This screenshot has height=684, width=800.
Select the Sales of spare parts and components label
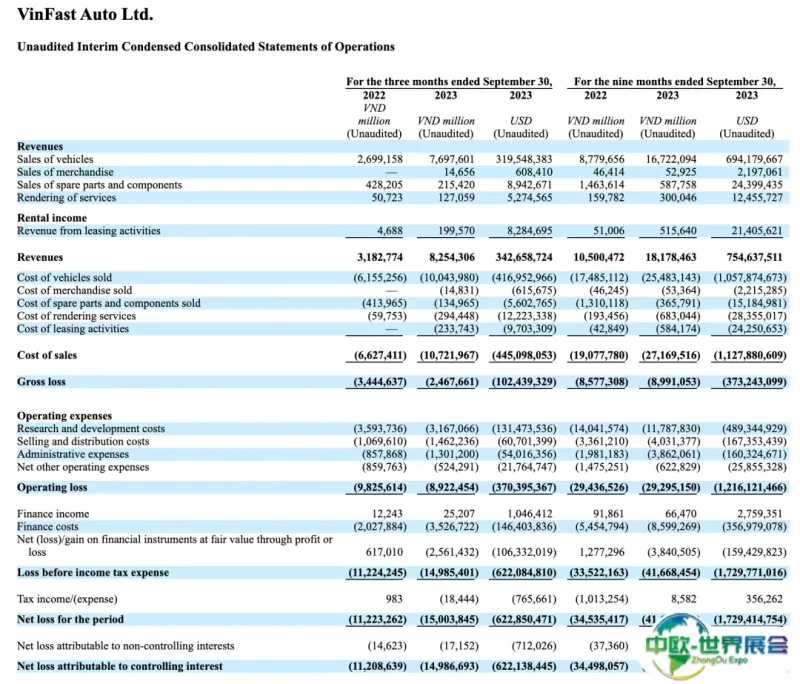tap(99, 185)
